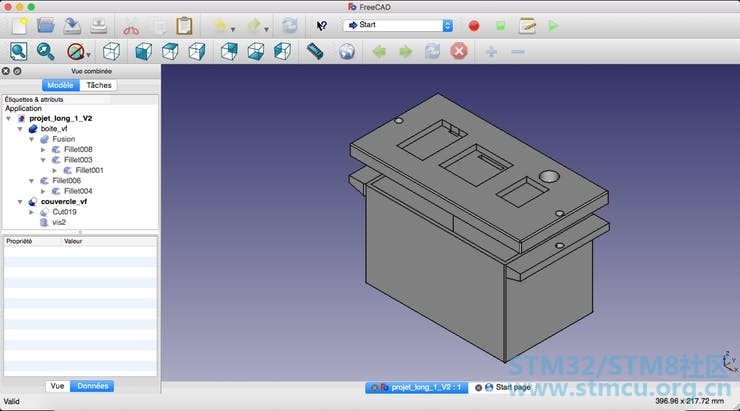The width and height of the screenshot is (740, 411).
Task: Stop macro recording with the green square
Action: (x=500, y=25)
